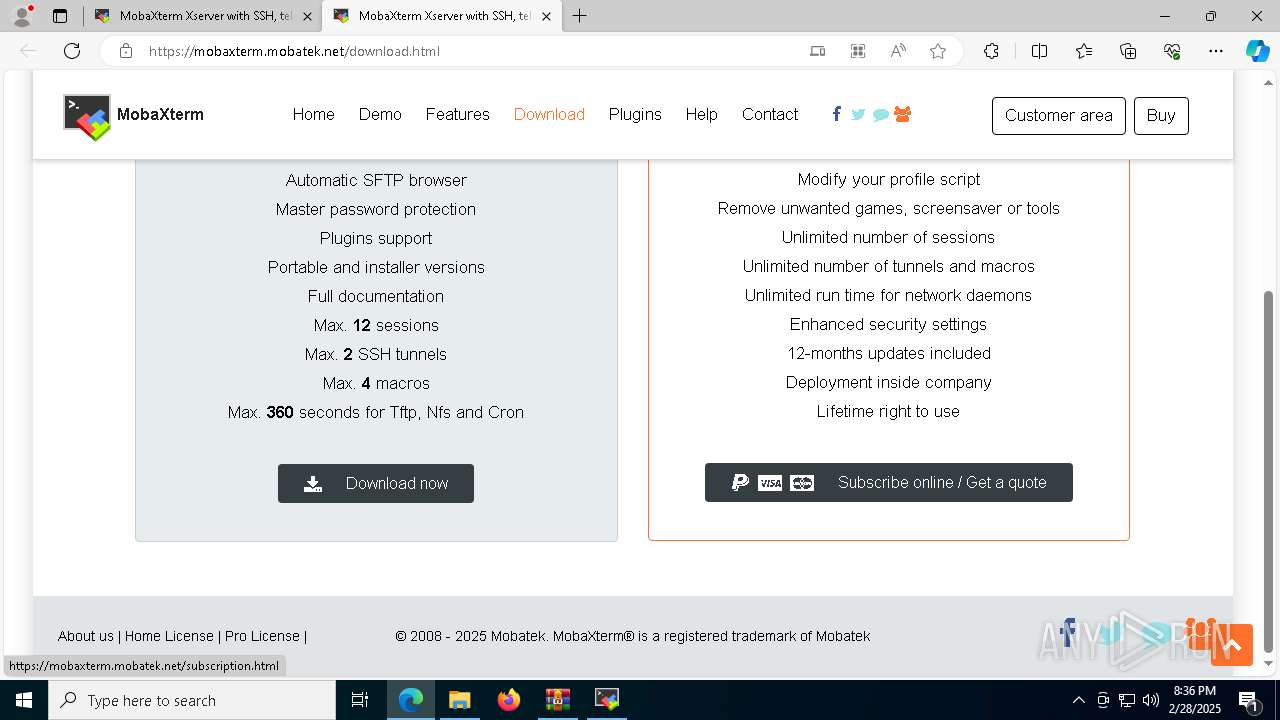
Task: Open volume control in system tray
Action: tap(1151, 700)
